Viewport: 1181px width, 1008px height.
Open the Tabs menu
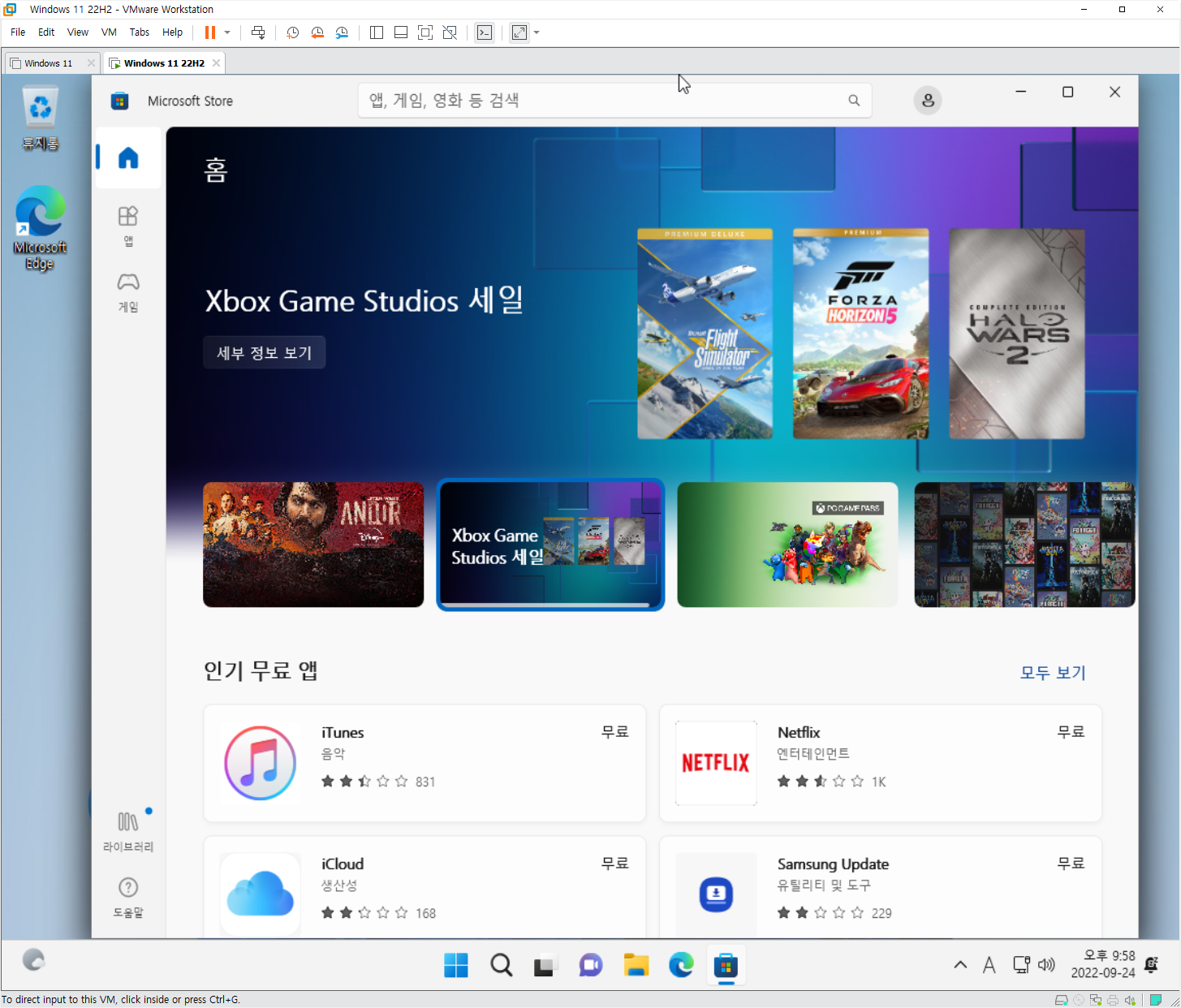point(140,32)
